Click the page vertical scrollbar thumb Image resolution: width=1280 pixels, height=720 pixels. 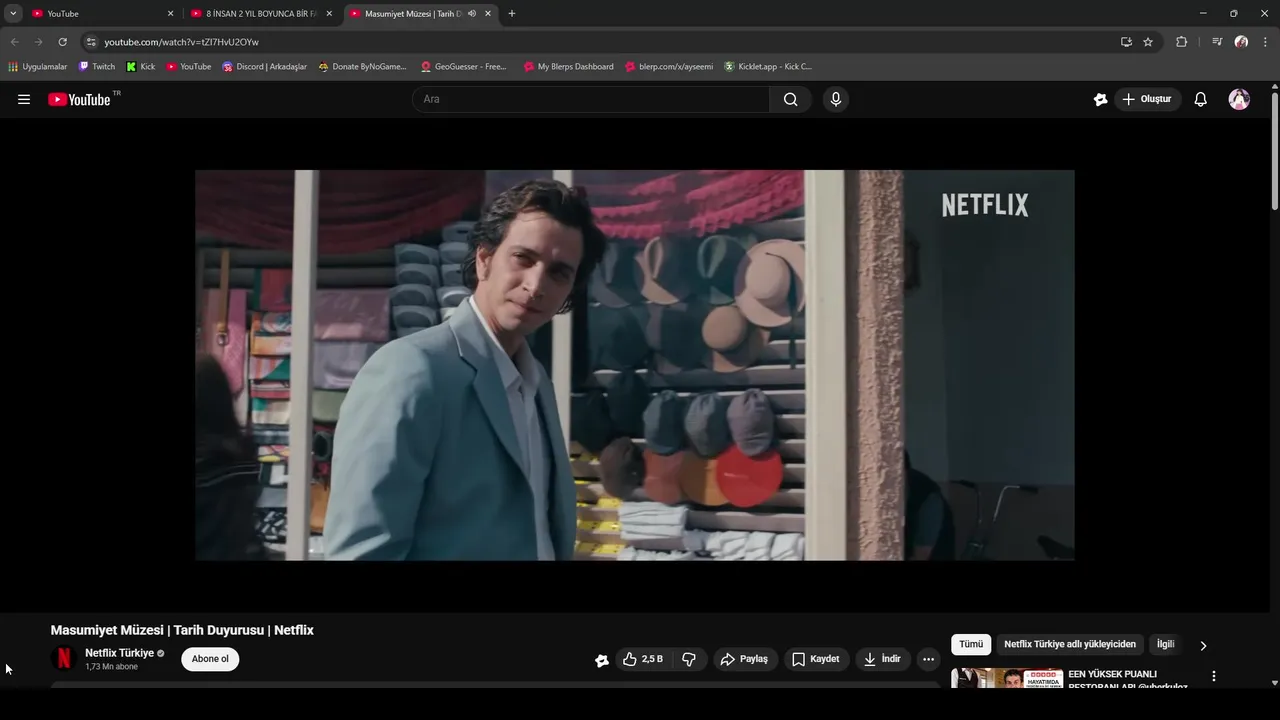point(1275,150)
